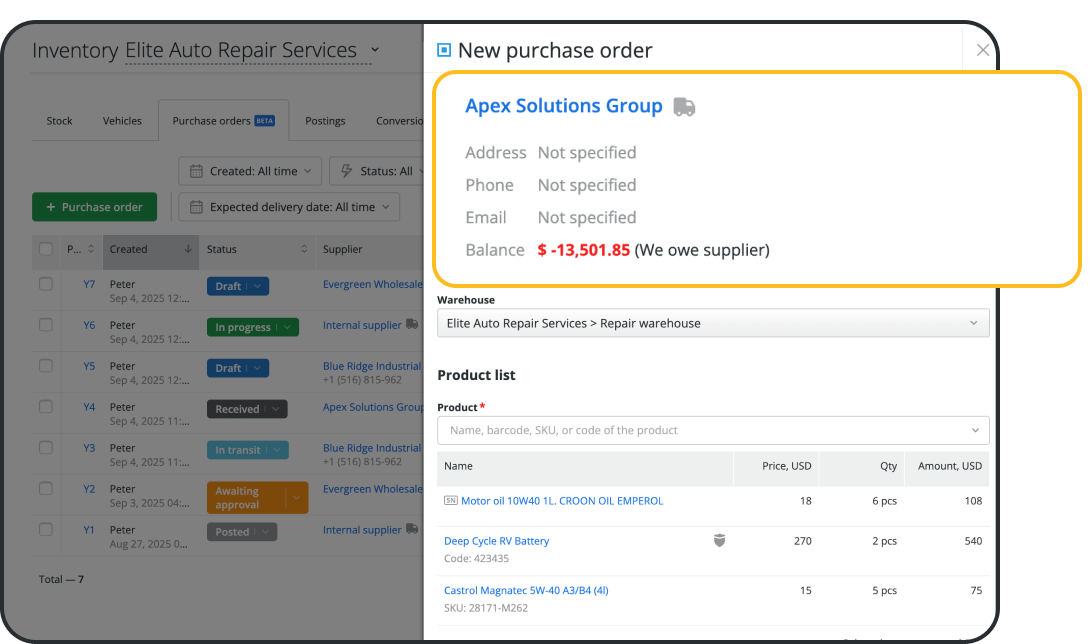Switch to the Stock tab

[59, 121]
